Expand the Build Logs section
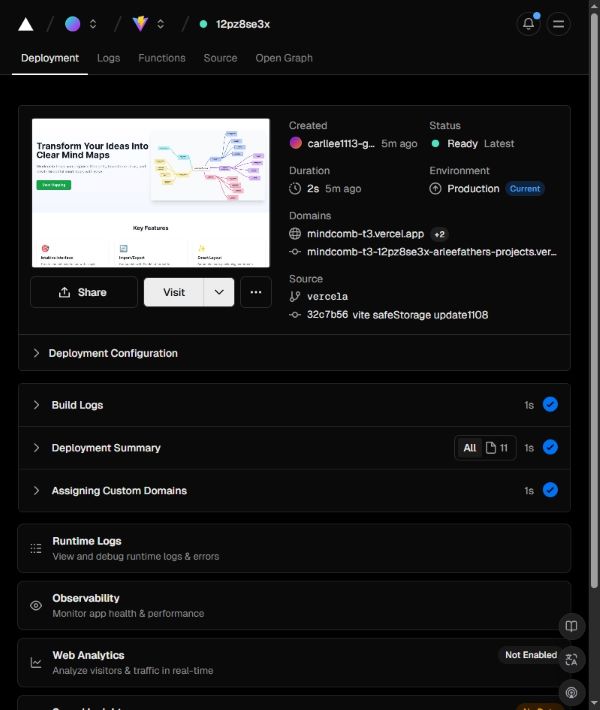The height and width of the screenshot is (710, 600). pos(294,405)
